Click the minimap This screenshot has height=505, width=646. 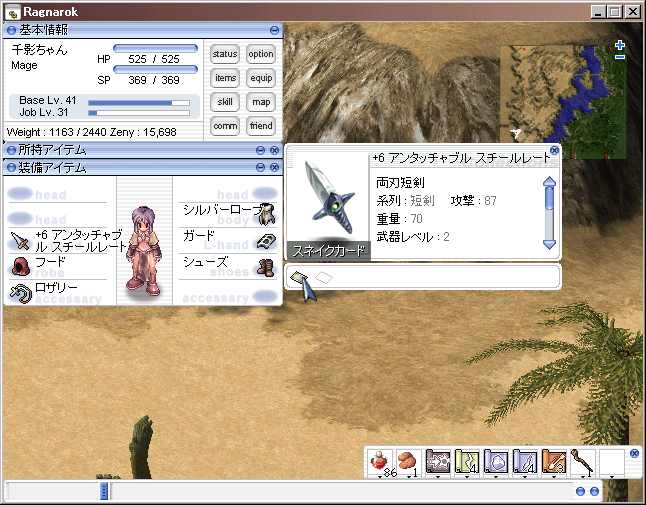point(564,102)
